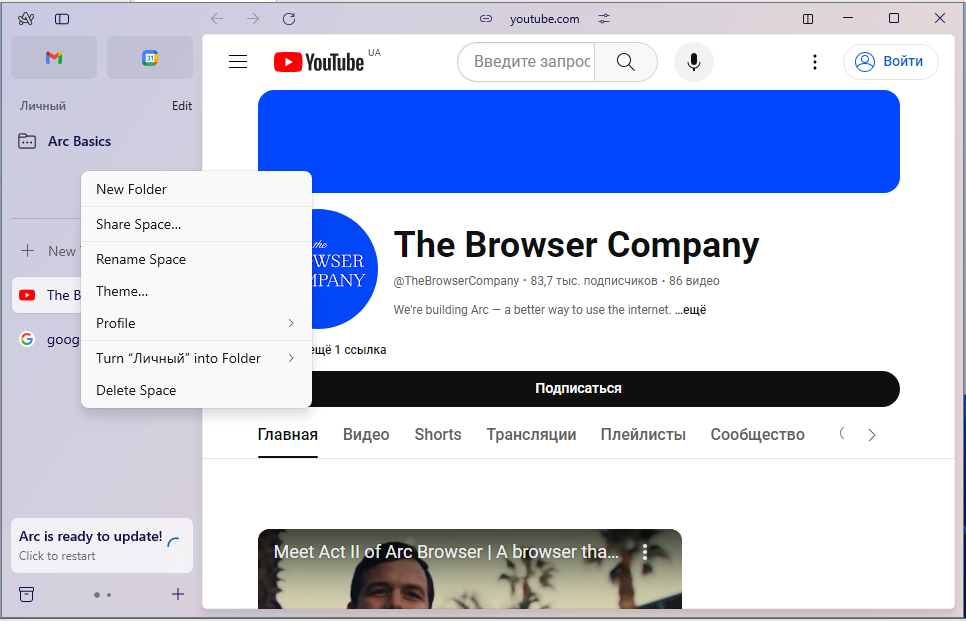
Task: Click the New Tab plus icon
Action: 27,251
